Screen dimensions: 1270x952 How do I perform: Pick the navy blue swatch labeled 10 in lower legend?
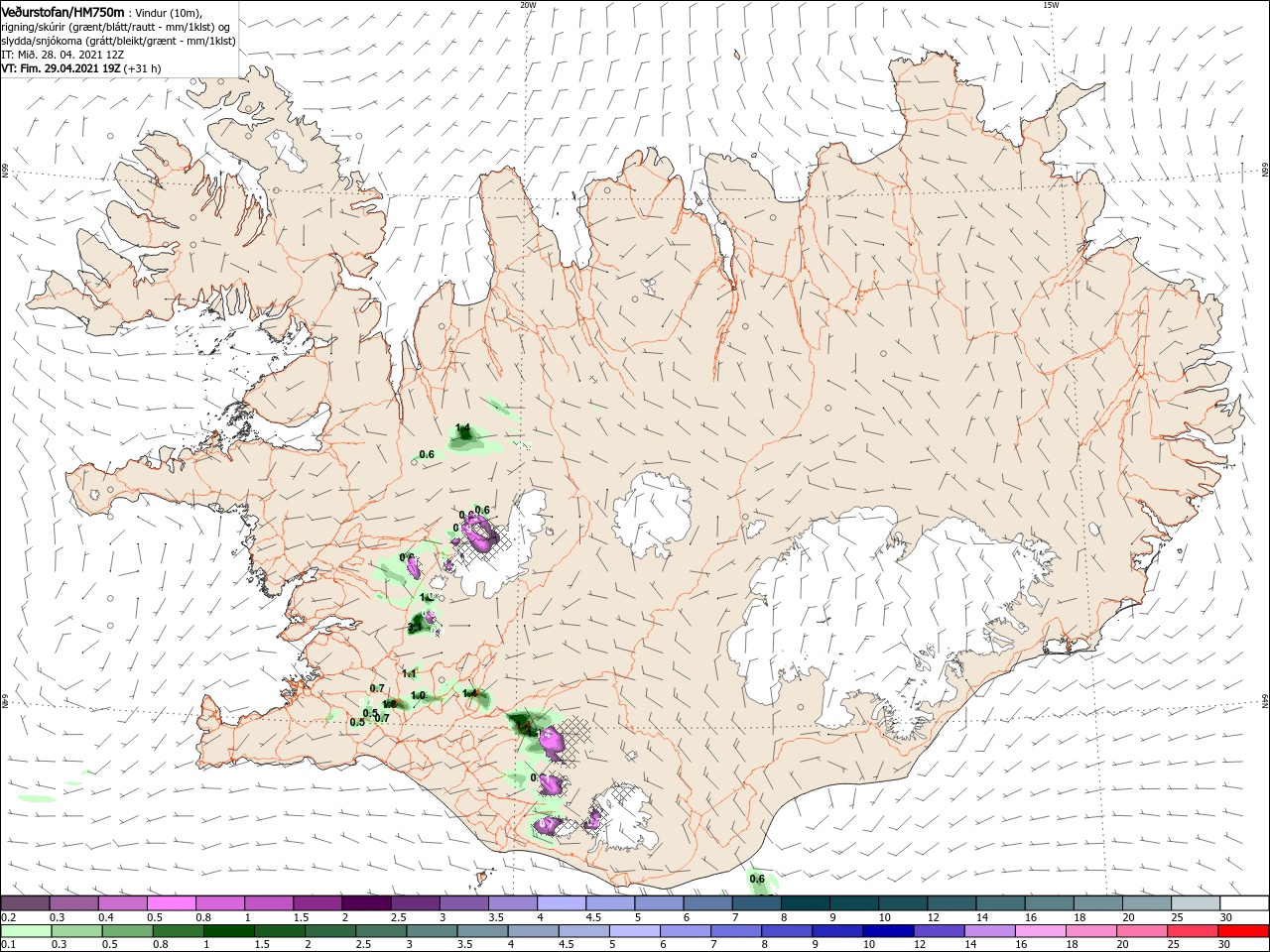point(888,931)
